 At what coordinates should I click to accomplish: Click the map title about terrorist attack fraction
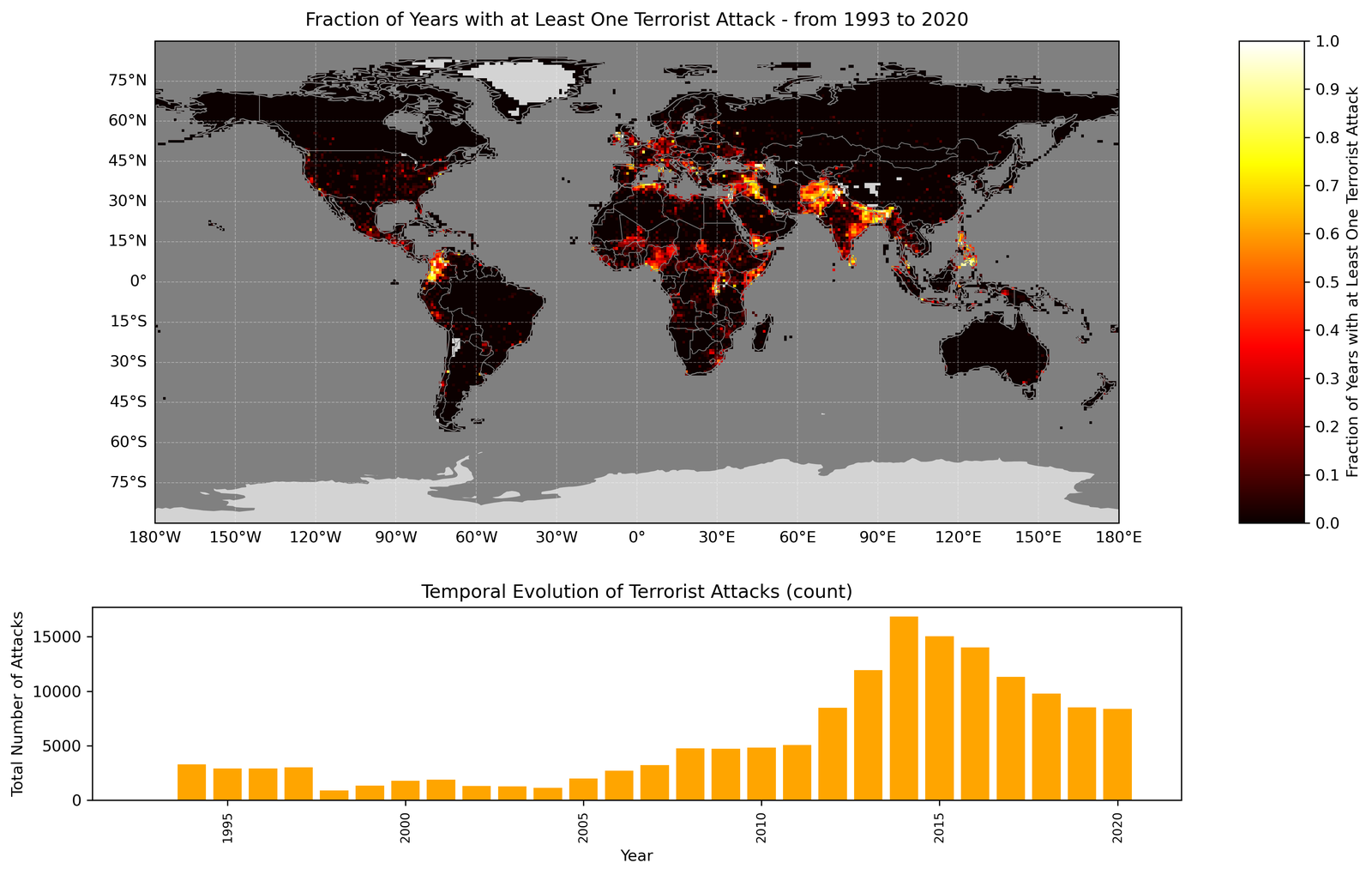[636, 20]
